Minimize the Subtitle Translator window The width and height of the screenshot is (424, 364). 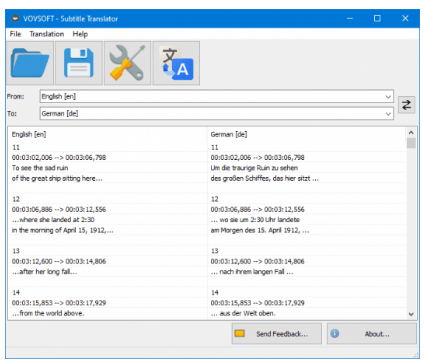click(x=350, y=18)
